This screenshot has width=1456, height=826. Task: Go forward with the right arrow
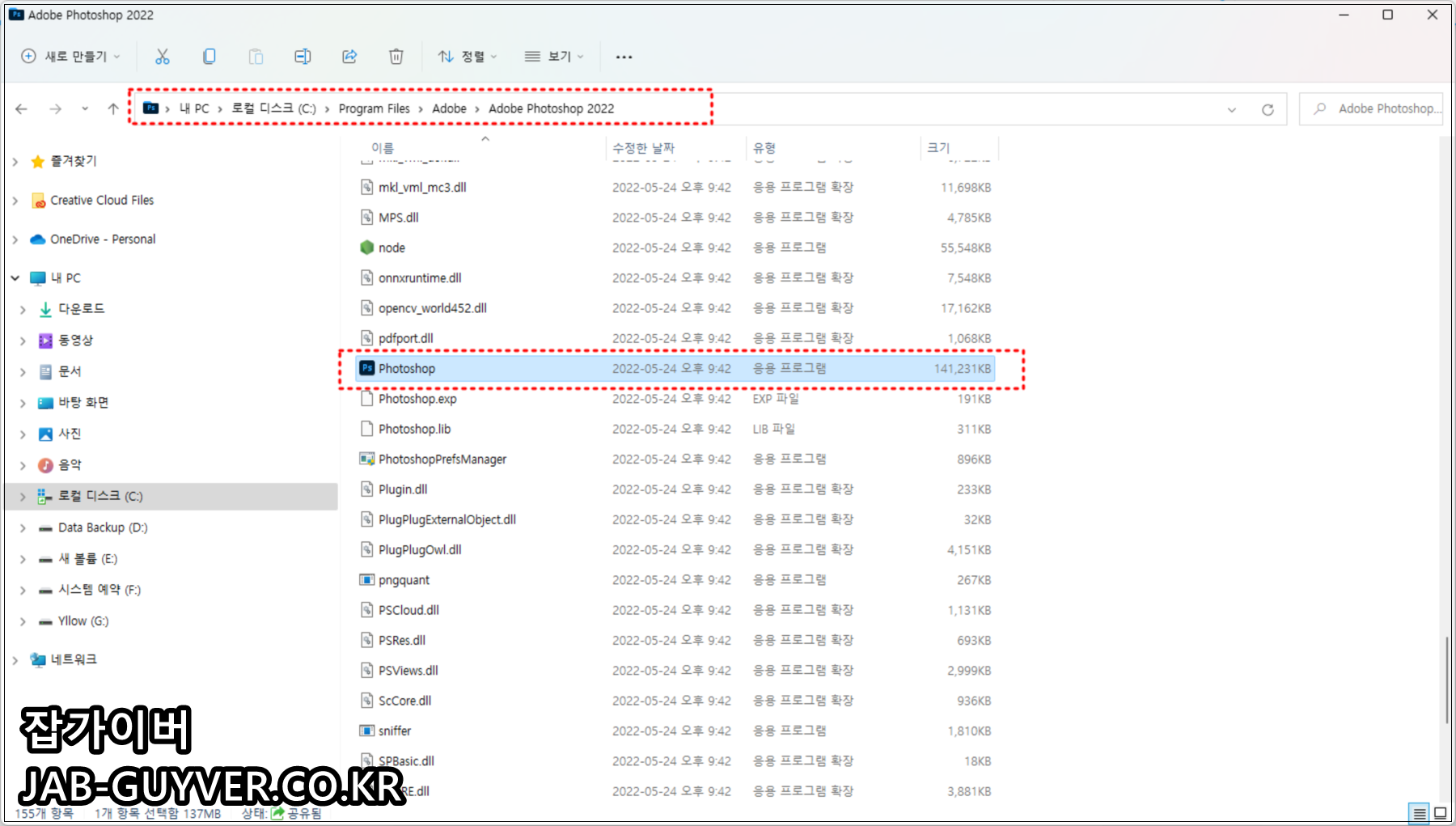[55, 108]
